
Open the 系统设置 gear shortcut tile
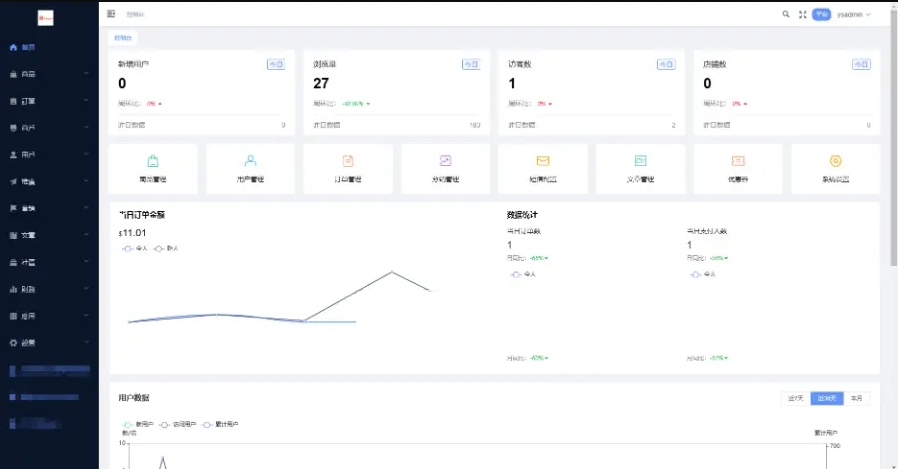coord(835,166)
